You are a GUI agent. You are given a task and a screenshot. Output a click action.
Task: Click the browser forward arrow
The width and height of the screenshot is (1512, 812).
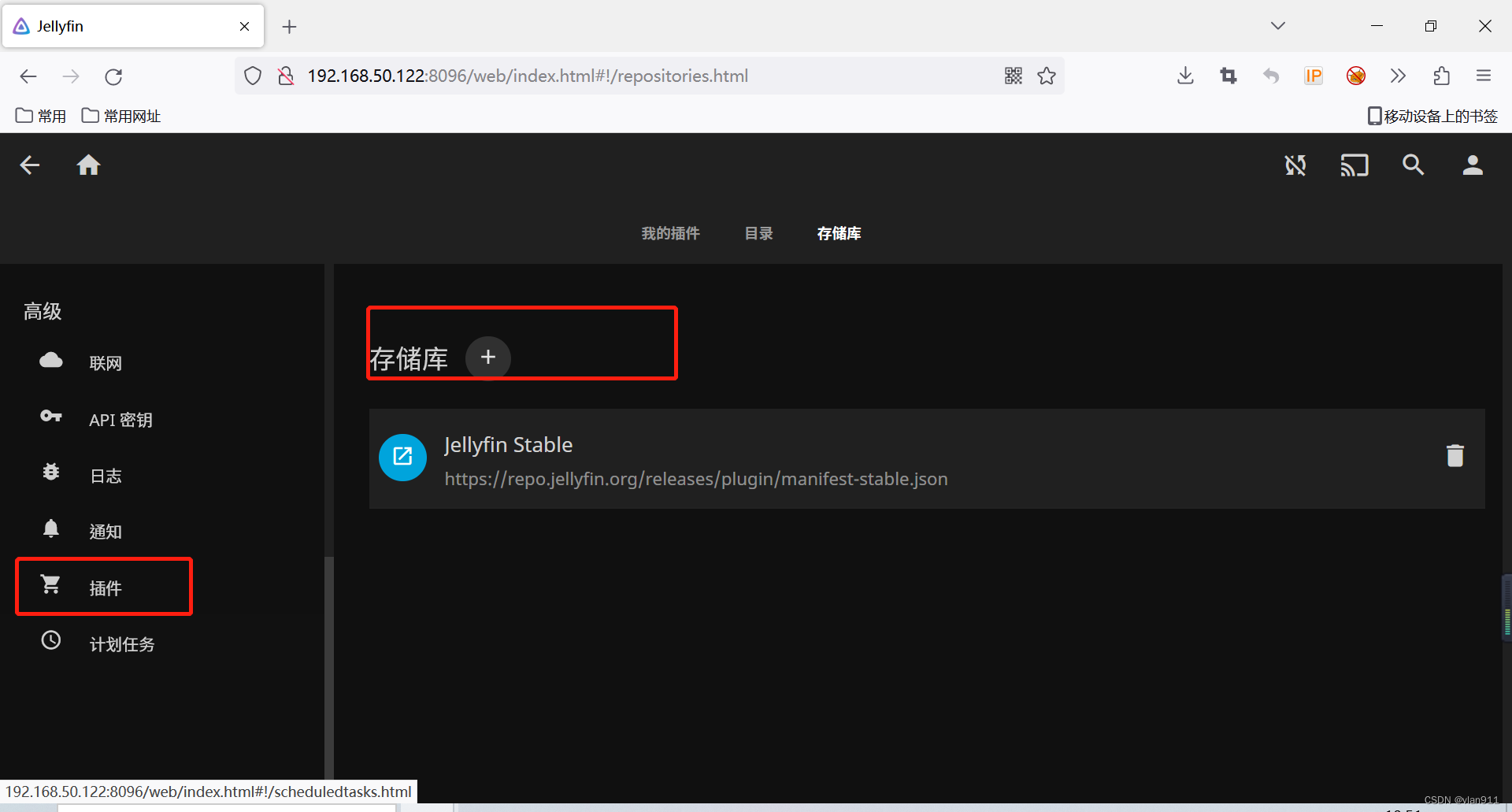(71, 76)
